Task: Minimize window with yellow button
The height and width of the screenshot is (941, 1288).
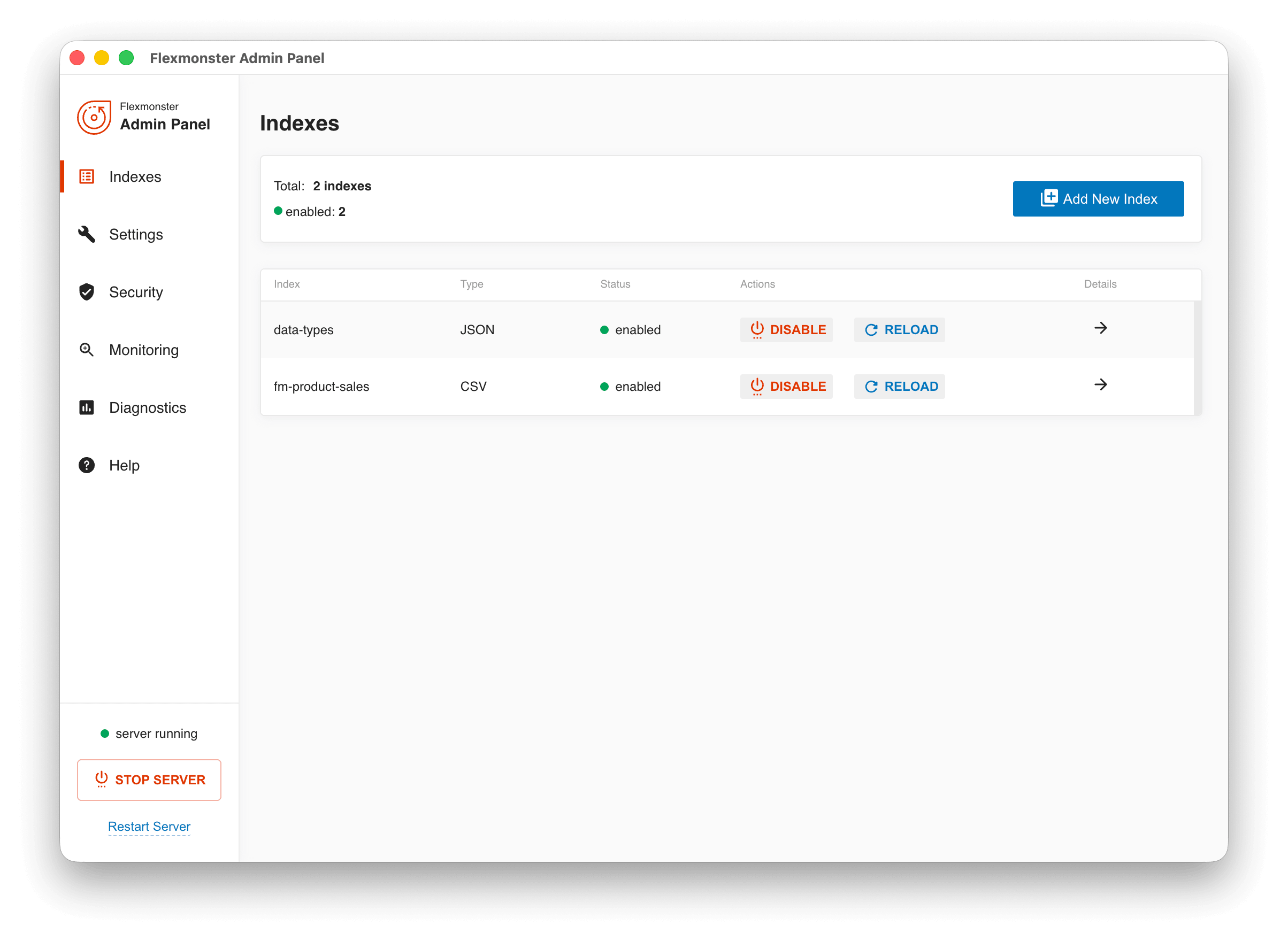Action: [x=102, y=58]
